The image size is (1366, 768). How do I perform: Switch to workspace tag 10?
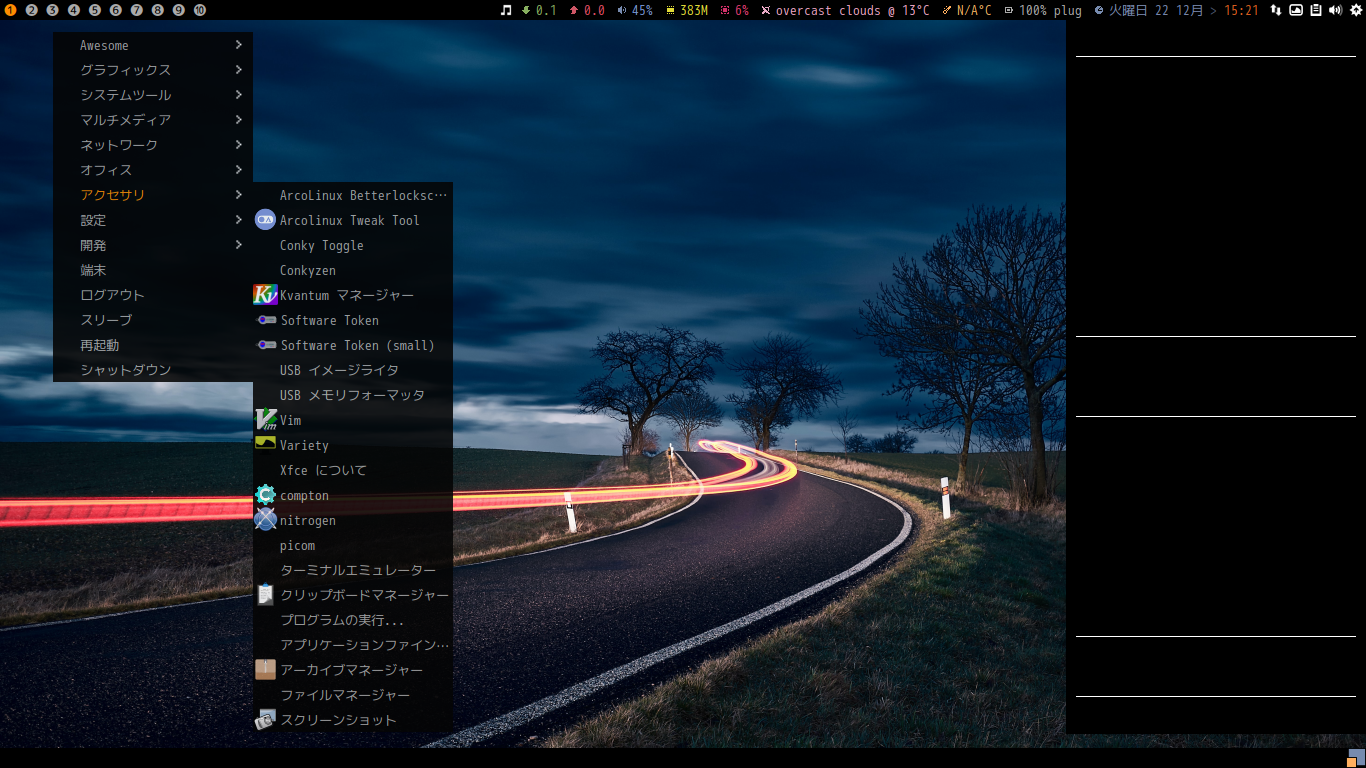[x=200, y=10]
